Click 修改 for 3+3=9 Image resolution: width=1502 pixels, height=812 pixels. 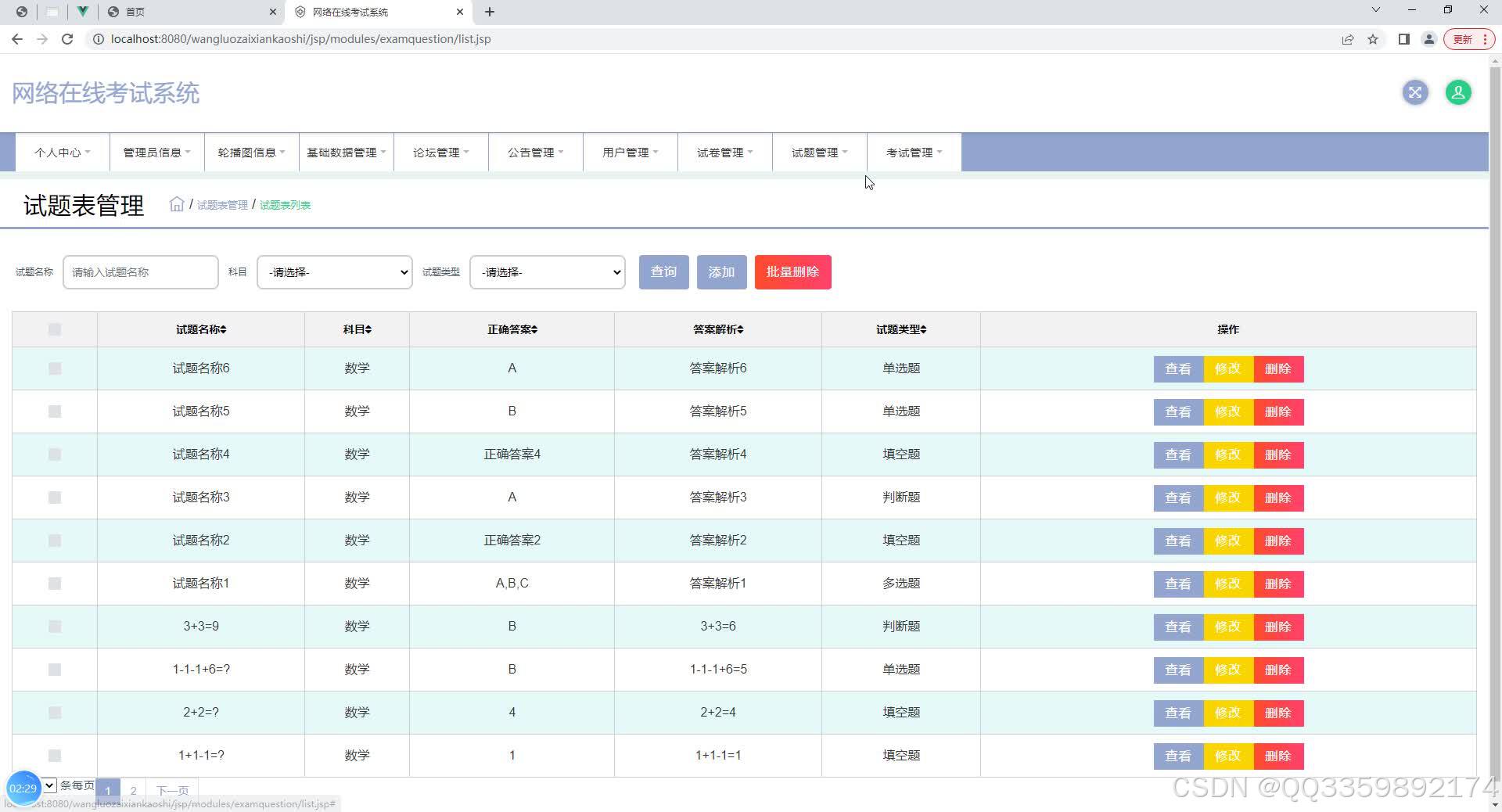1229,627
